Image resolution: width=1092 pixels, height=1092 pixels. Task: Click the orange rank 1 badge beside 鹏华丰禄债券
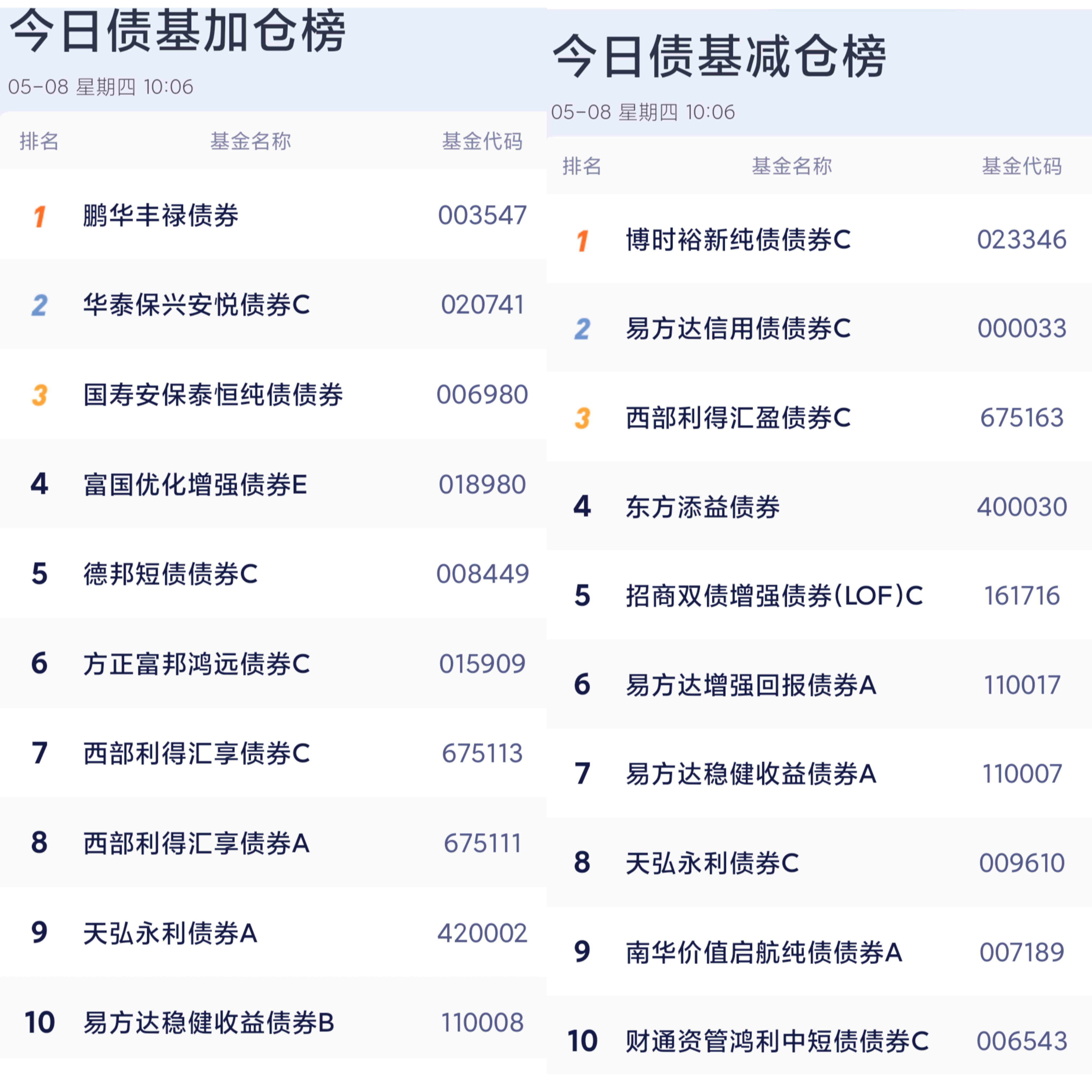39,216
